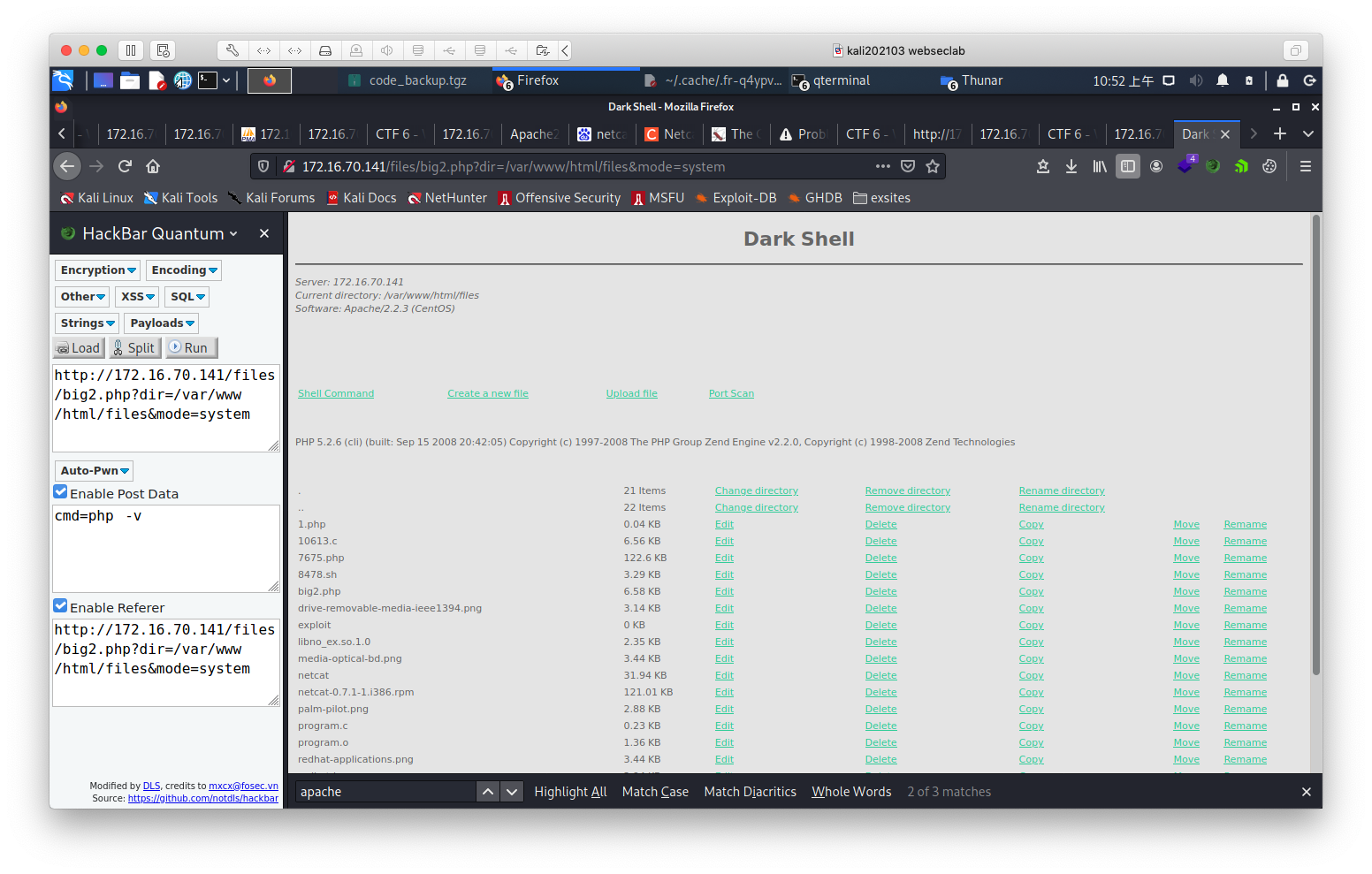Open page actions three-dots menu

point(882,166)
